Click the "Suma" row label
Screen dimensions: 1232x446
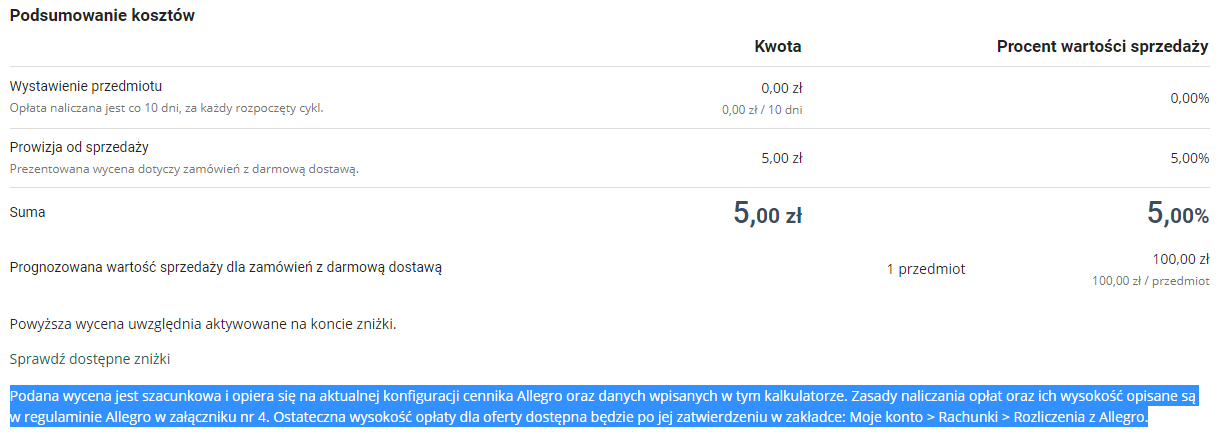point(27,212)
